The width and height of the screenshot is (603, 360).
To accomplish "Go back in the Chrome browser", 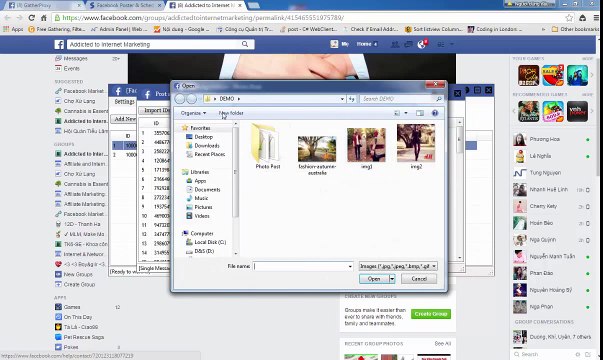I will coord(8,18).
